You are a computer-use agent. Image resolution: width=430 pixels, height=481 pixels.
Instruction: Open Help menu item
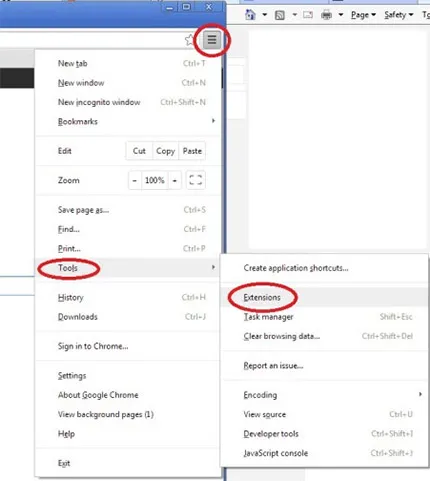click(128, 434)
